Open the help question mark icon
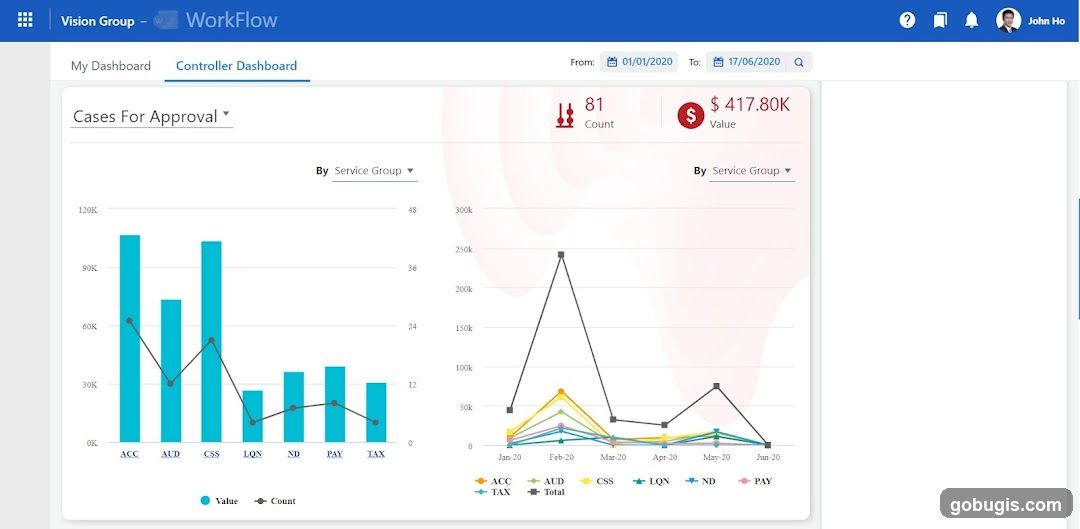 click(908, 21)
